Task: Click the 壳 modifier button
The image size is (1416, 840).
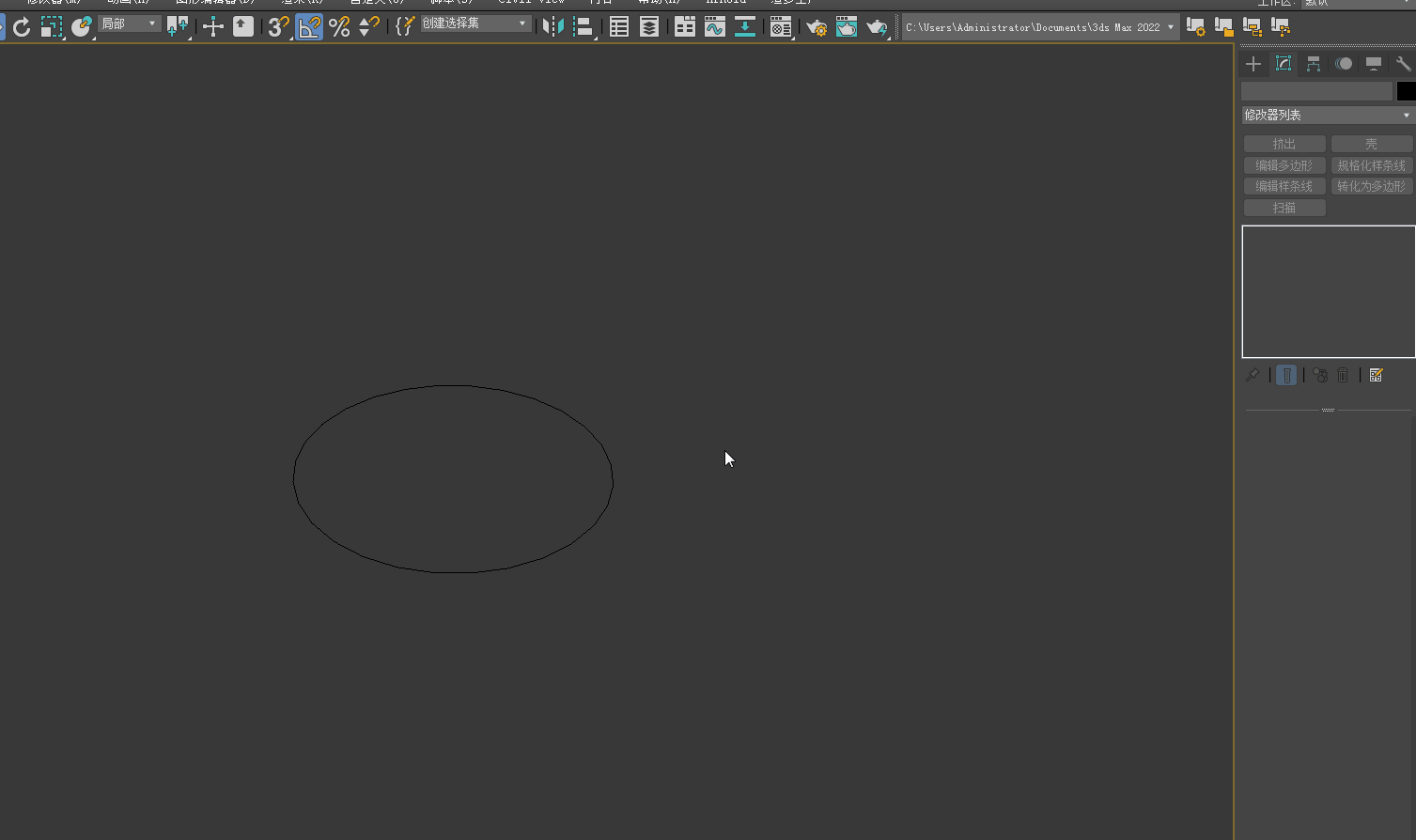Action: pyautogui.click(x=1372, y=144)
